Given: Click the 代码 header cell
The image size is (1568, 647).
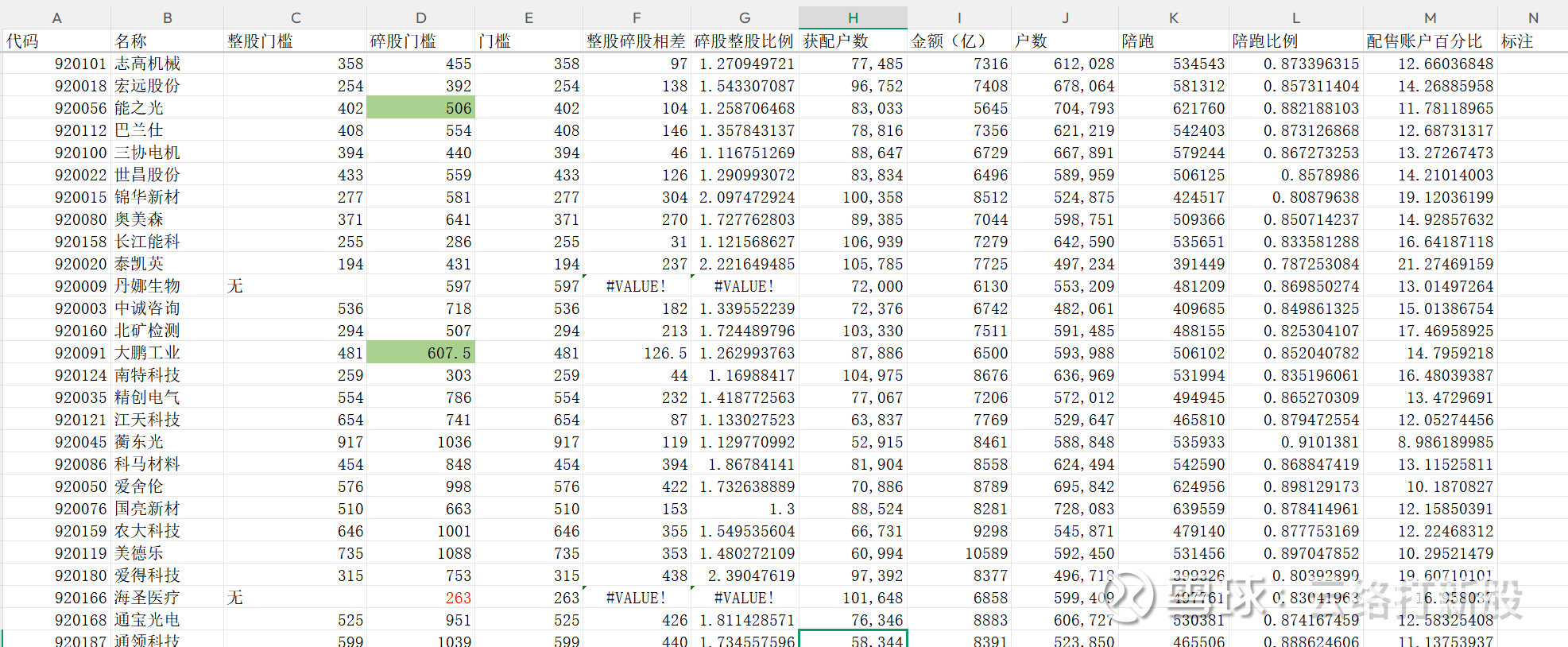Looking at the screenshot, I should [56, 41].
